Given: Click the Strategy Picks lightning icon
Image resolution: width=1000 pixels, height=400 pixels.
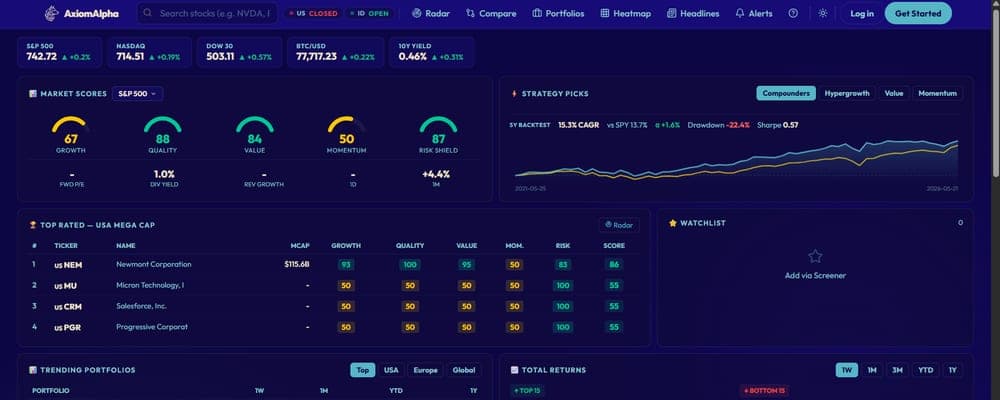Looking at the screenshot, I should coord(515,94).
